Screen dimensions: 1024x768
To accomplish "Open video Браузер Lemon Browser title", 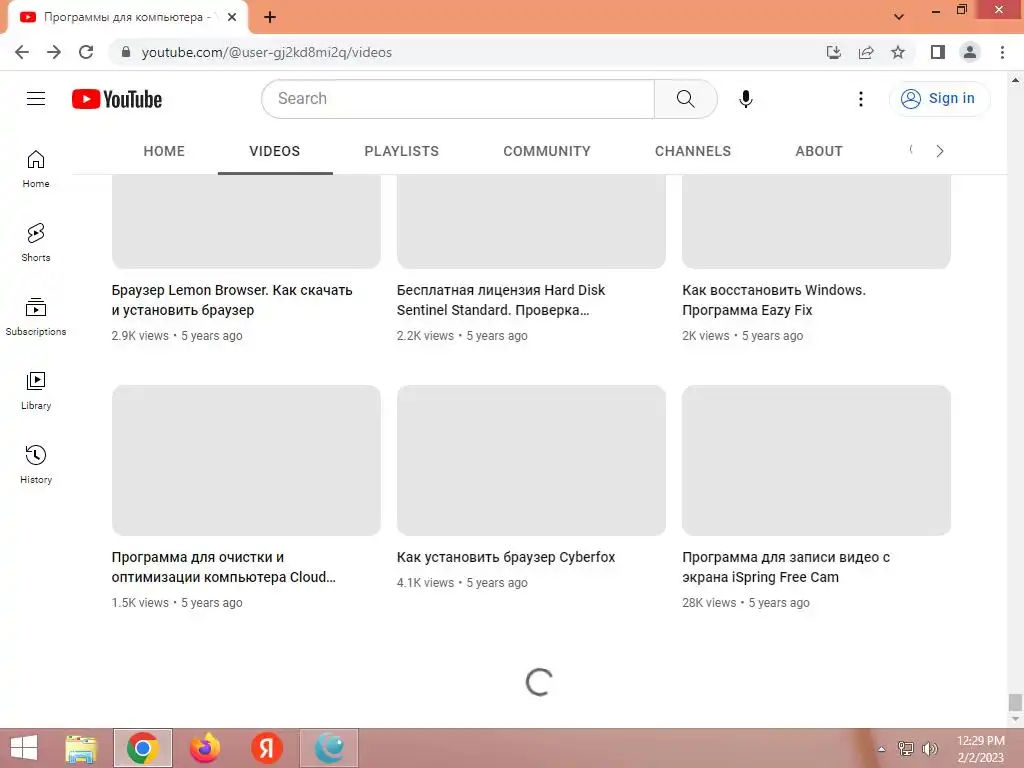I will (232, 300).
